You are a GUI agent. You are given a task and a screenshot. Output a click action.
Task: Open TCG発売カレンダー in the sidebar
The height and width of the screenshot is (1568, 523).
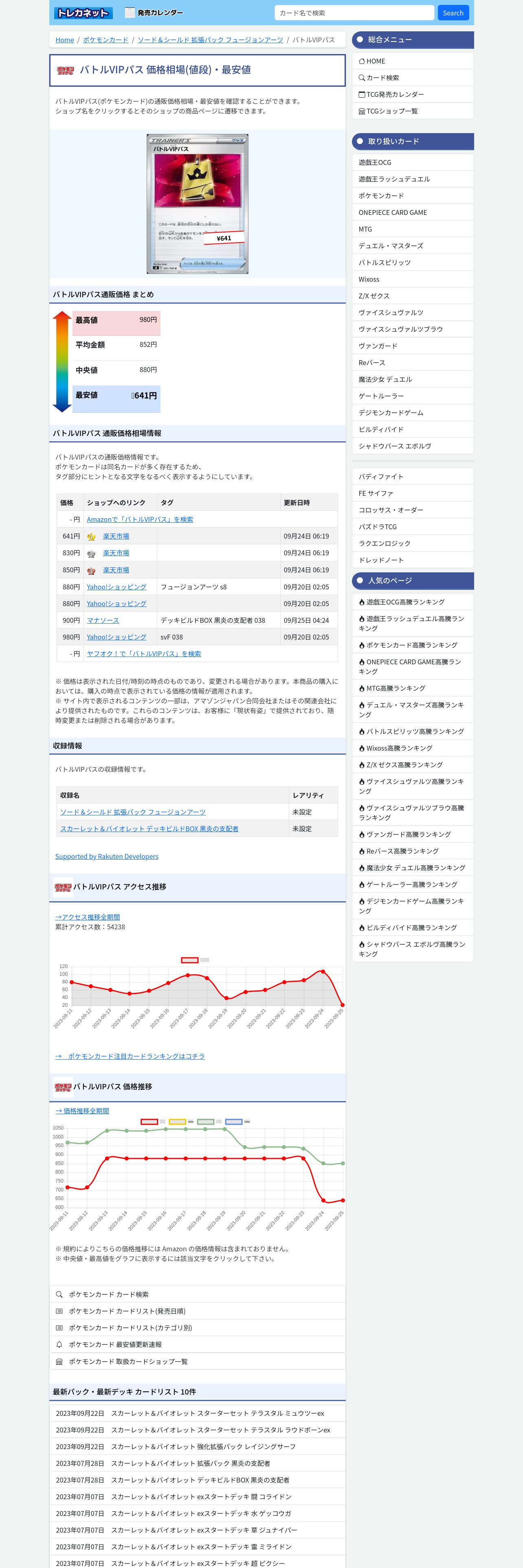[413, 94]
